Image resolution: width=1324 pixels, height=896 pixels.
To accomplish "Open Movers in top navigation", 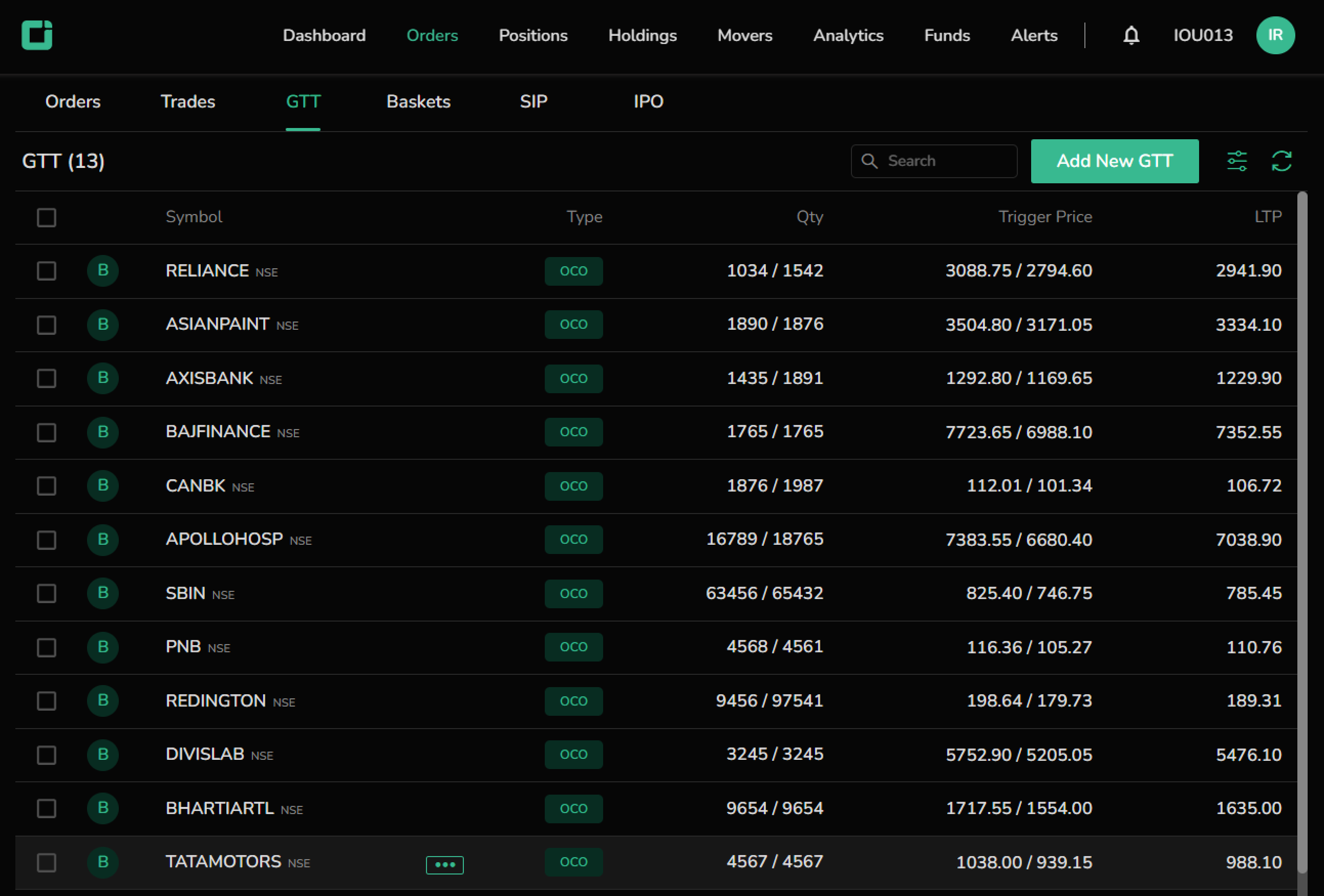I will (744, 35).
